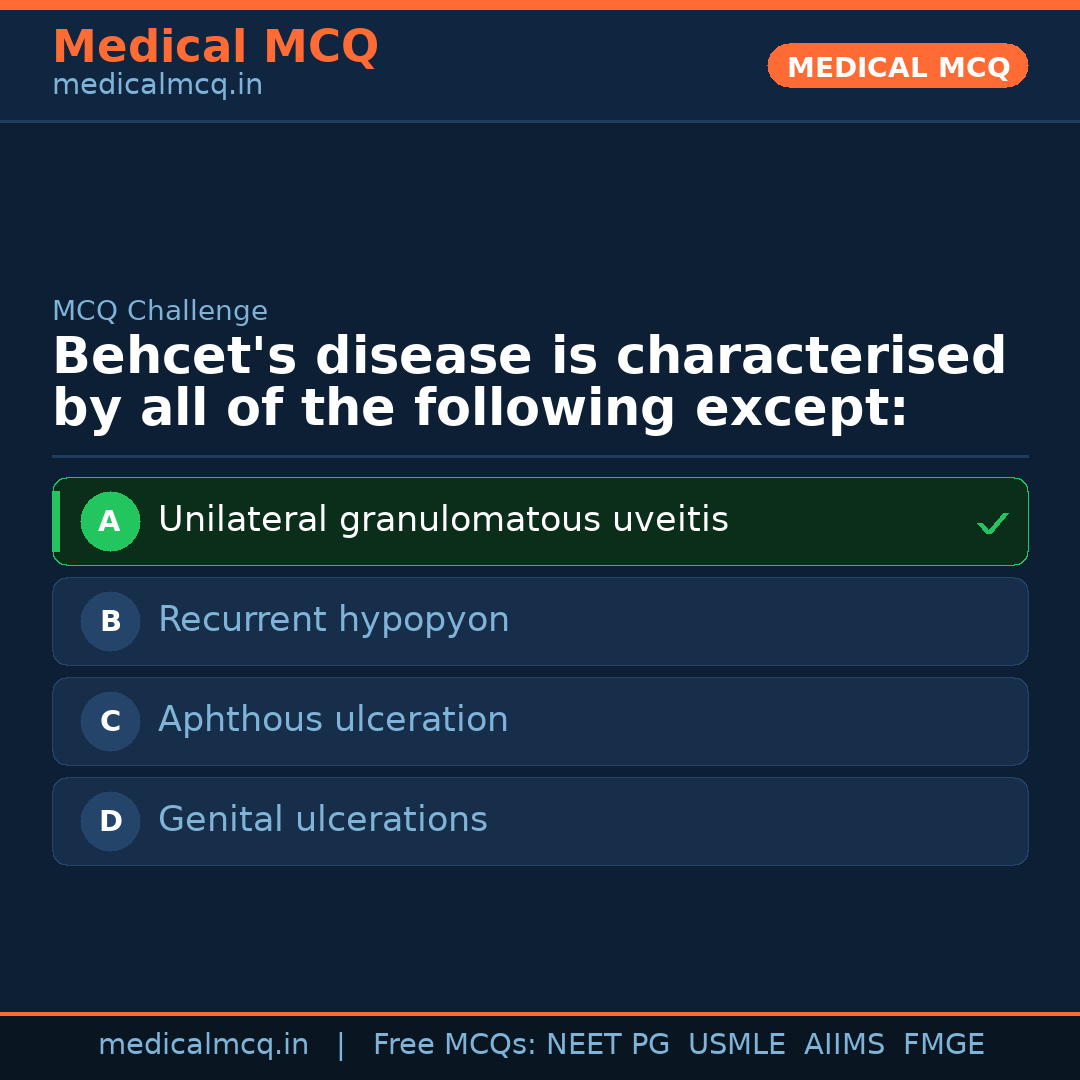Select the B option circle
Viewport: 1080px width, 1080px height.
(x=110, y=621)
